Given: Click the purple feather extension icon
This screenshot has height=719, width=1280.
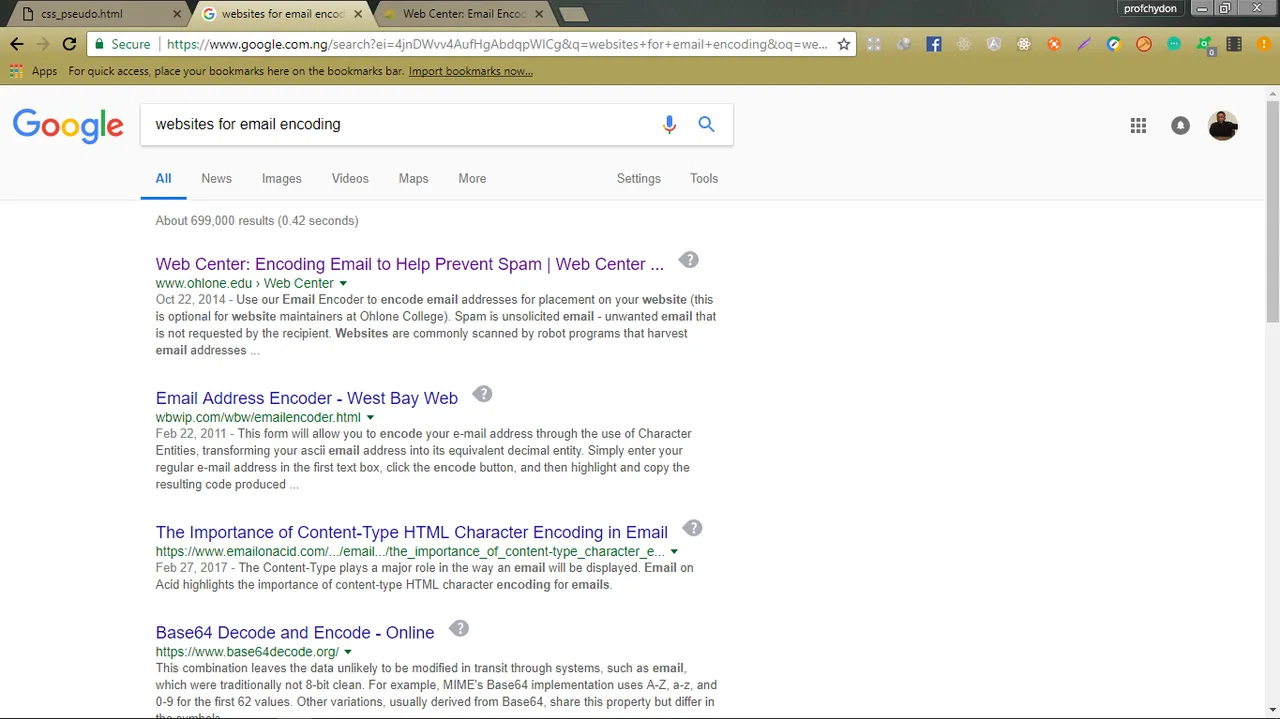Looking at the screenshot, I should pos(1084,44).
